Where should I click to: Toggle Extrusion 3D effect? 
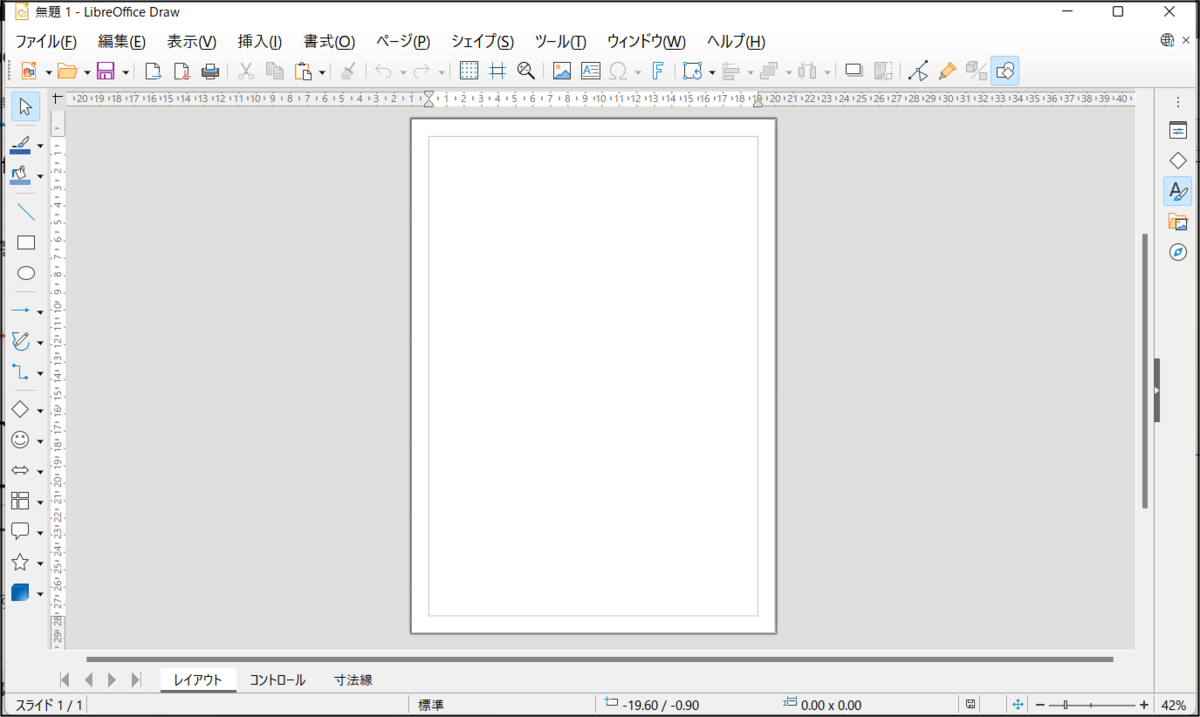click(x=976, y=71)
